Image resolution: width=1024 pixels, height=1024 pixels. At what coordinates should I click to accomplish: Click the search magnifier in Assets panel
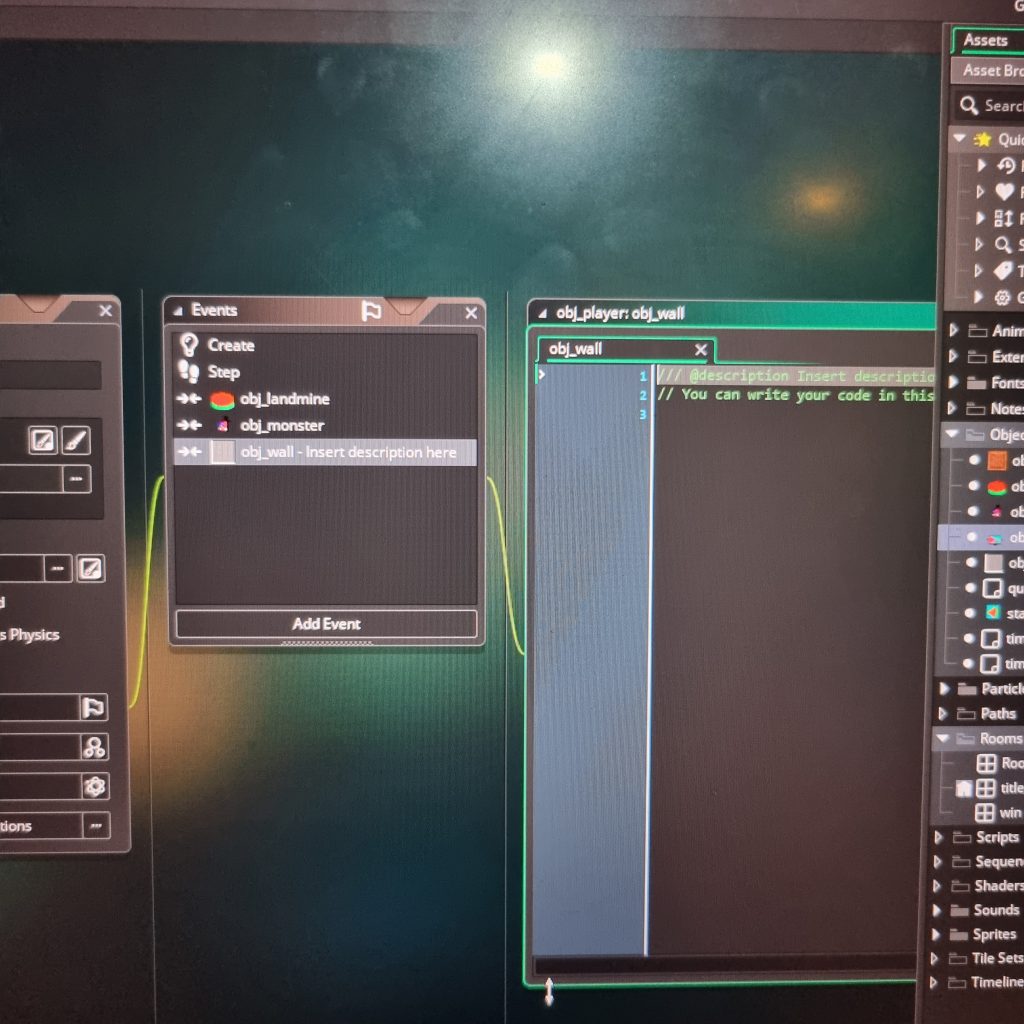point(968,105)
